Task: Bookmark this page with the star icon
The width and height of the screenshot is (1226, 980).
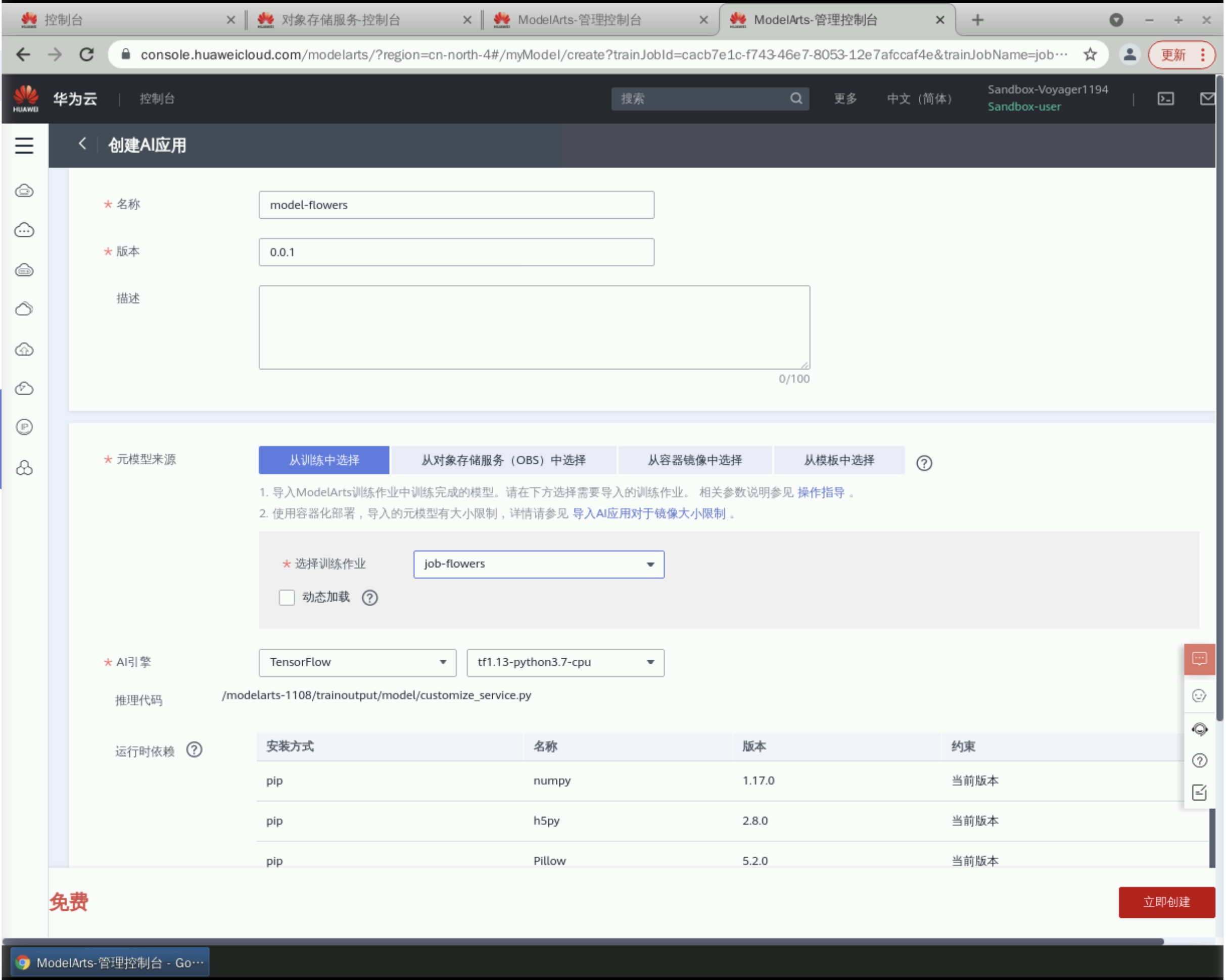Action: pyautogui.click(x=1090, y=55)
